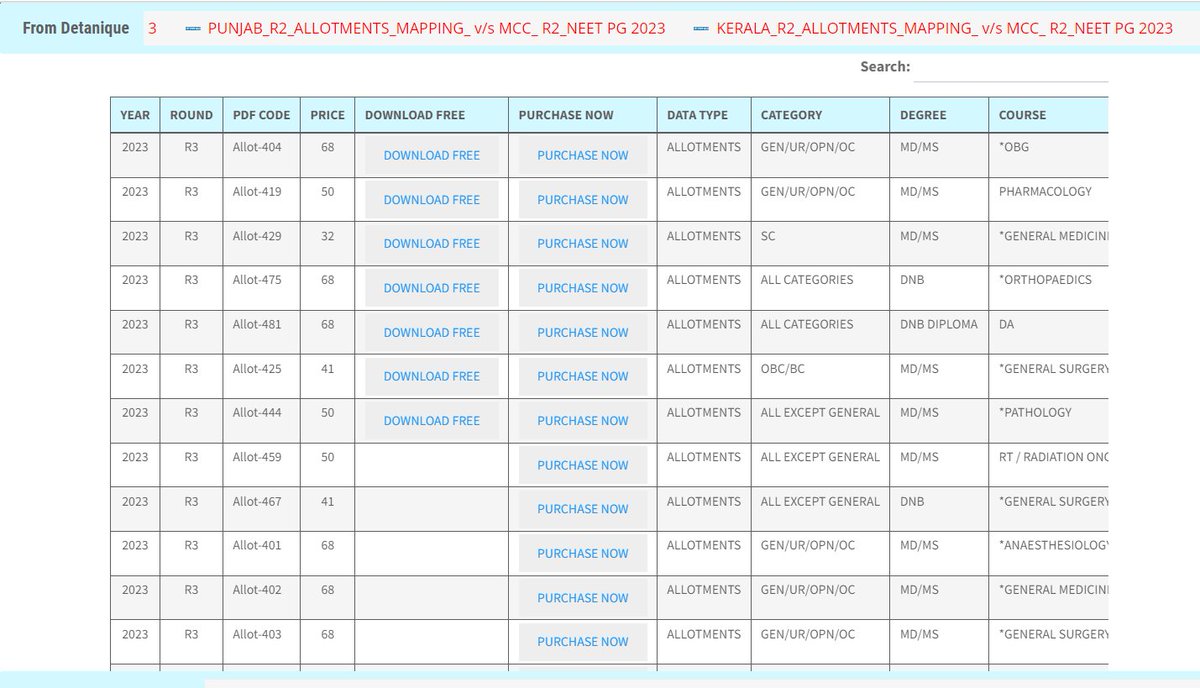
Task: Purchase the Allot-425 PDF now
Action: tap(583, 376)
